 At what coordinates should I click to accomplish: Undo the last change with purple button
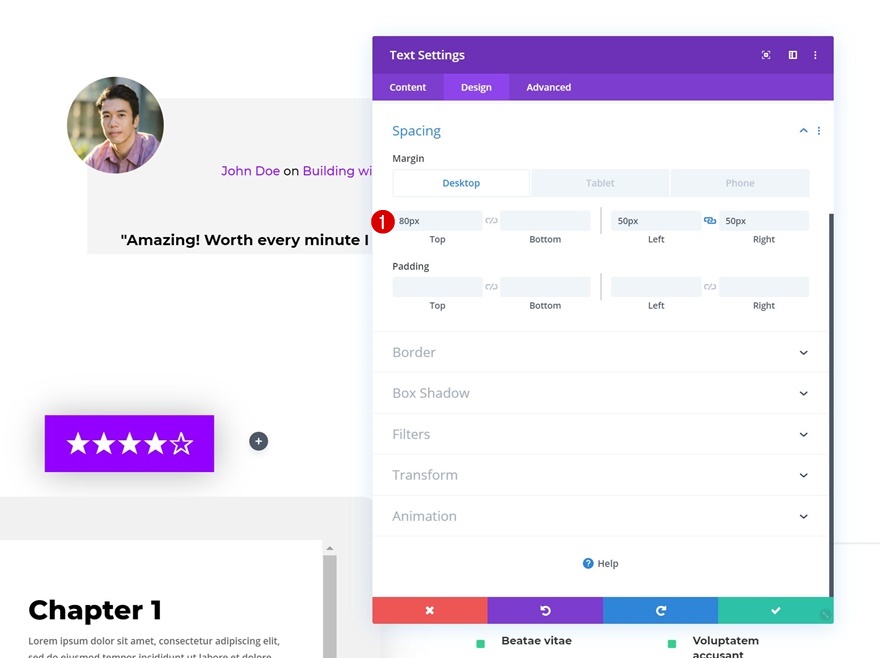[x=545, y=610]
